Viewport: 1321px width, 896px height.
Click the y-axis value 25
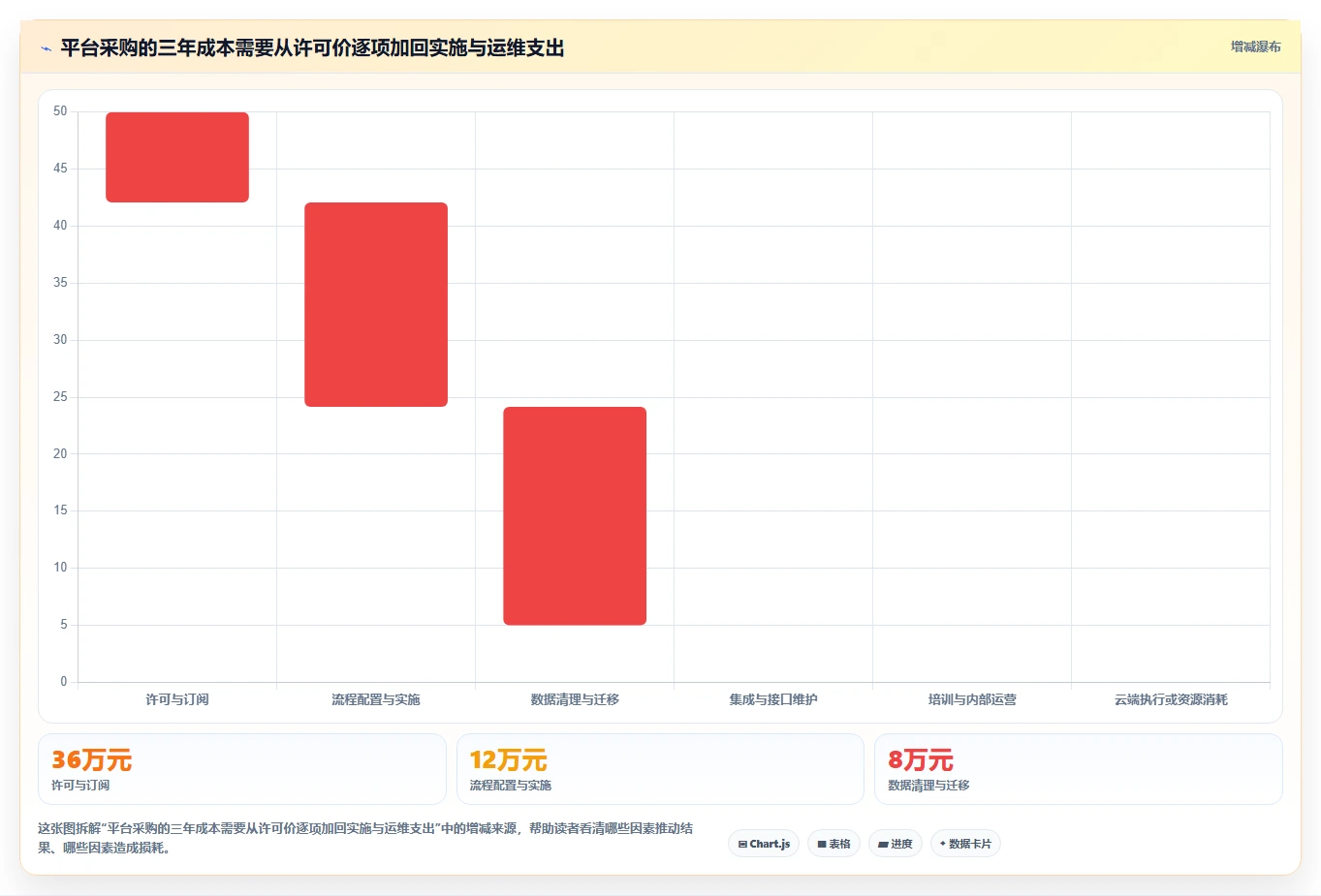coord(60,397)
